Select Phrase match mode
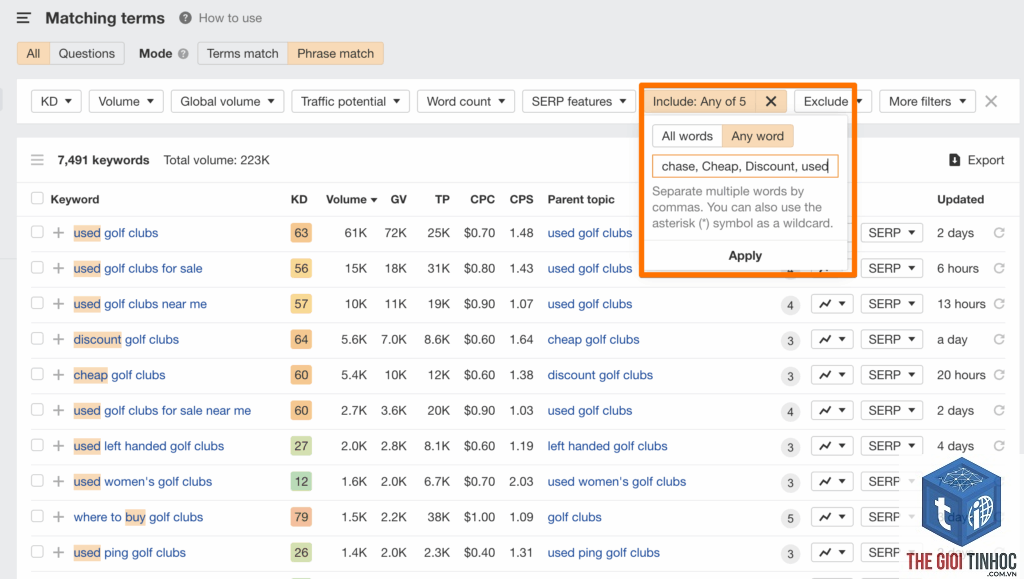This screenshot has width=1024, height=579. tap(336, 54)
